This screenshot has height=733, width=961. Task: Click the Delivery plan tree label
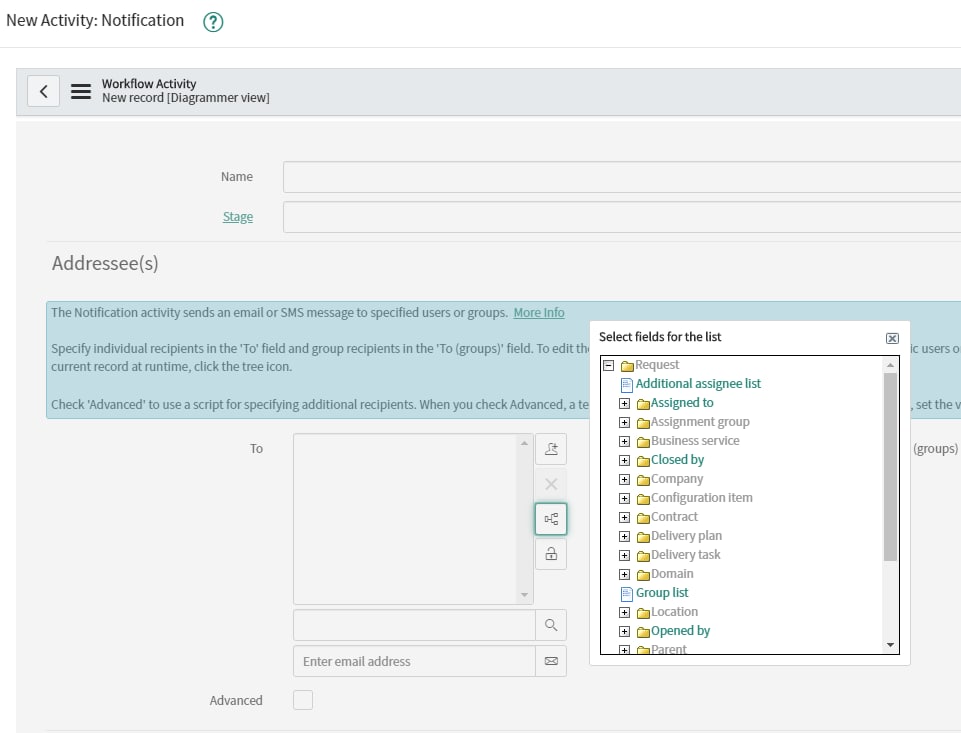686,536
